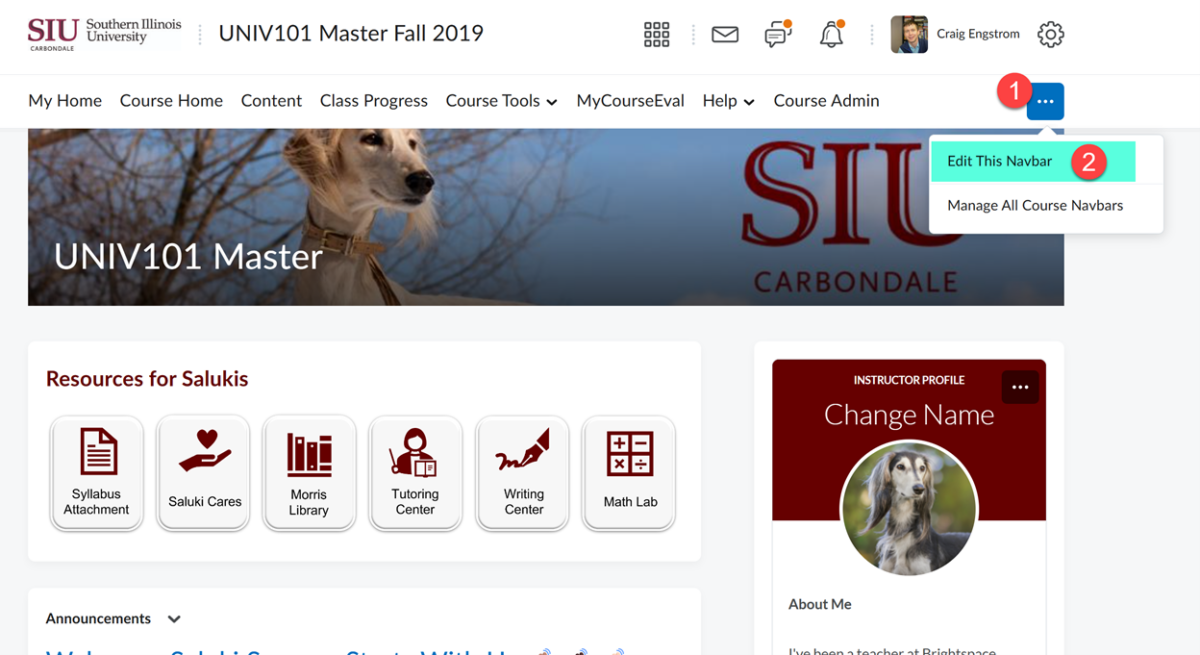Open the Tutoring Center resource

click(415, 472)
